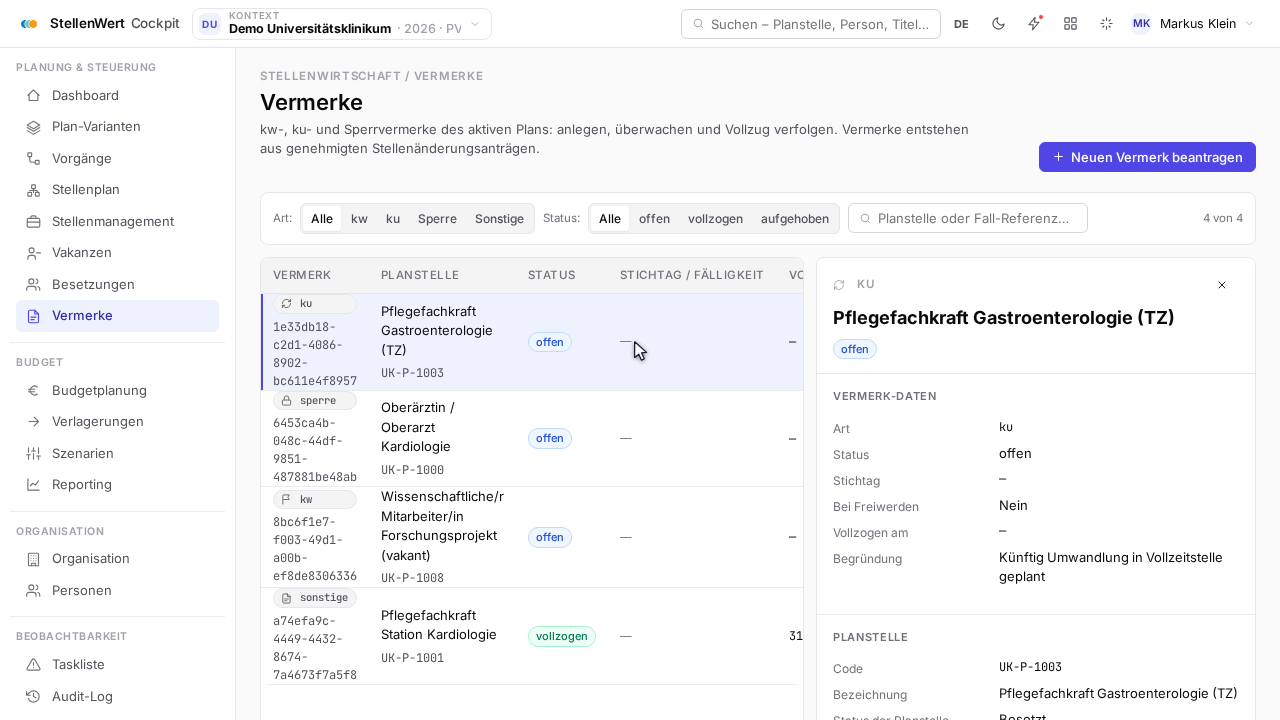Filter Art by Sperre
The image size is (1280, 720).
point(437,219)
